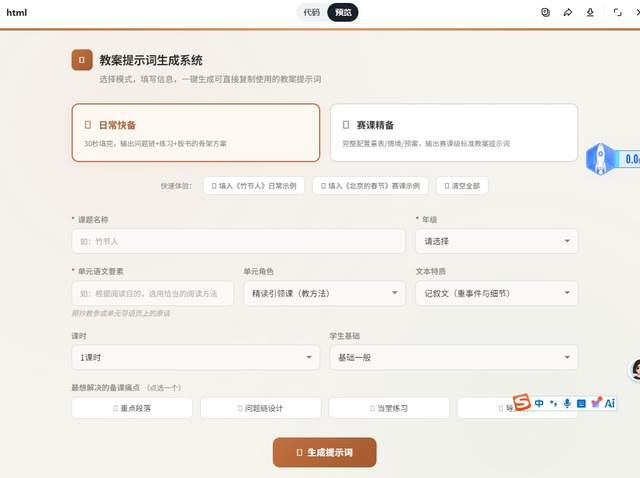Click the share arrow icon in header
The width and height of the screenshot is (640, 478).
[567, 12]
